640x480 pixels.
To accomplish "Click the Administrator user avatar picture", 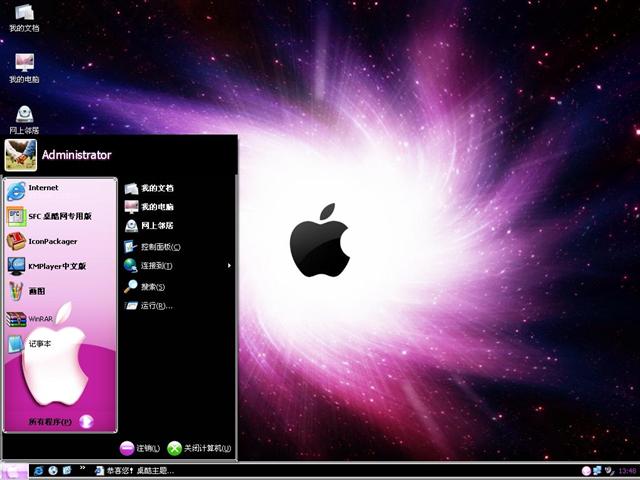I will [x=21, y=155].
